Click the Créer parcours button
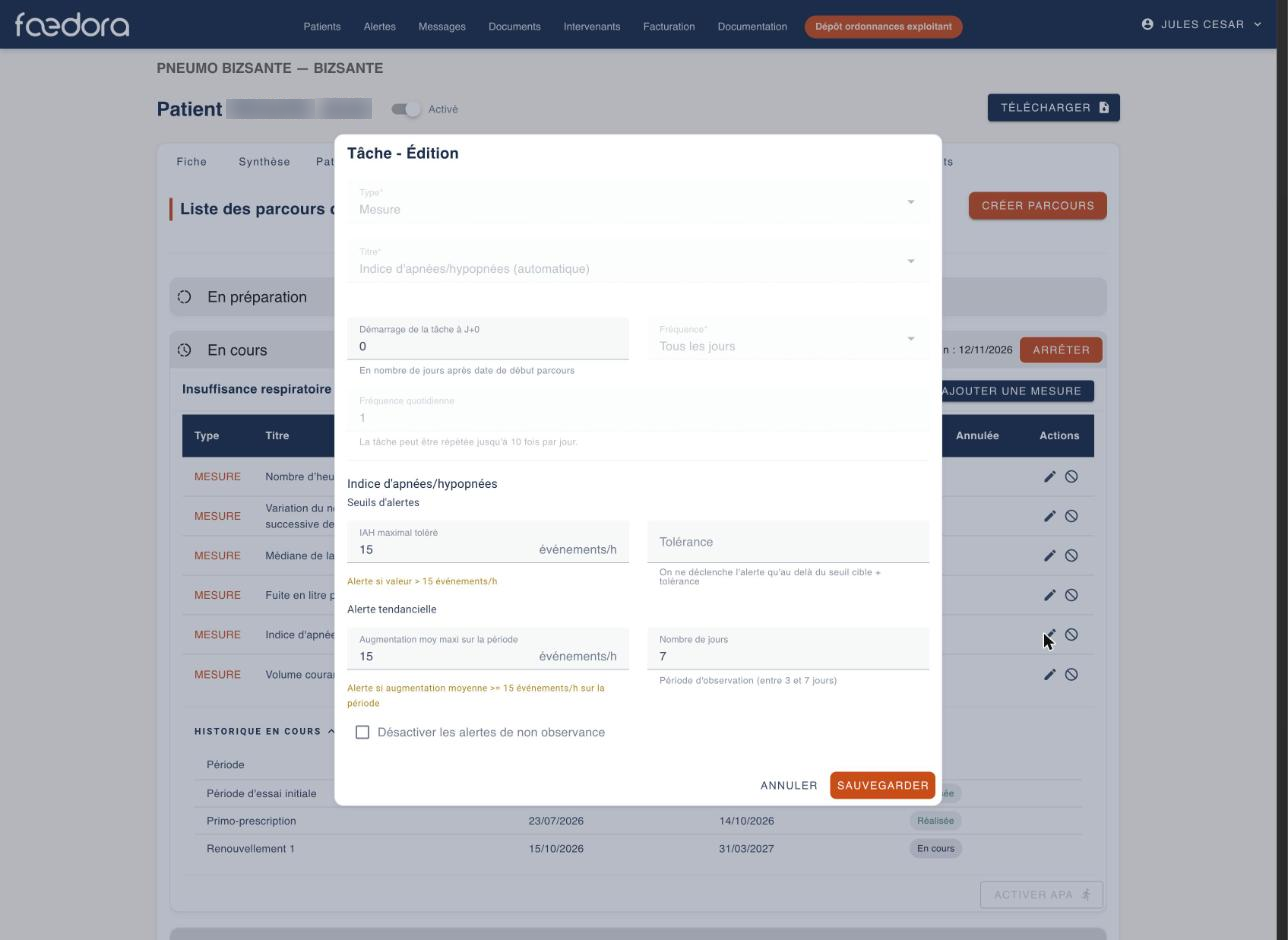This screenshot has height=940, width=1288. click(1037, 206)
